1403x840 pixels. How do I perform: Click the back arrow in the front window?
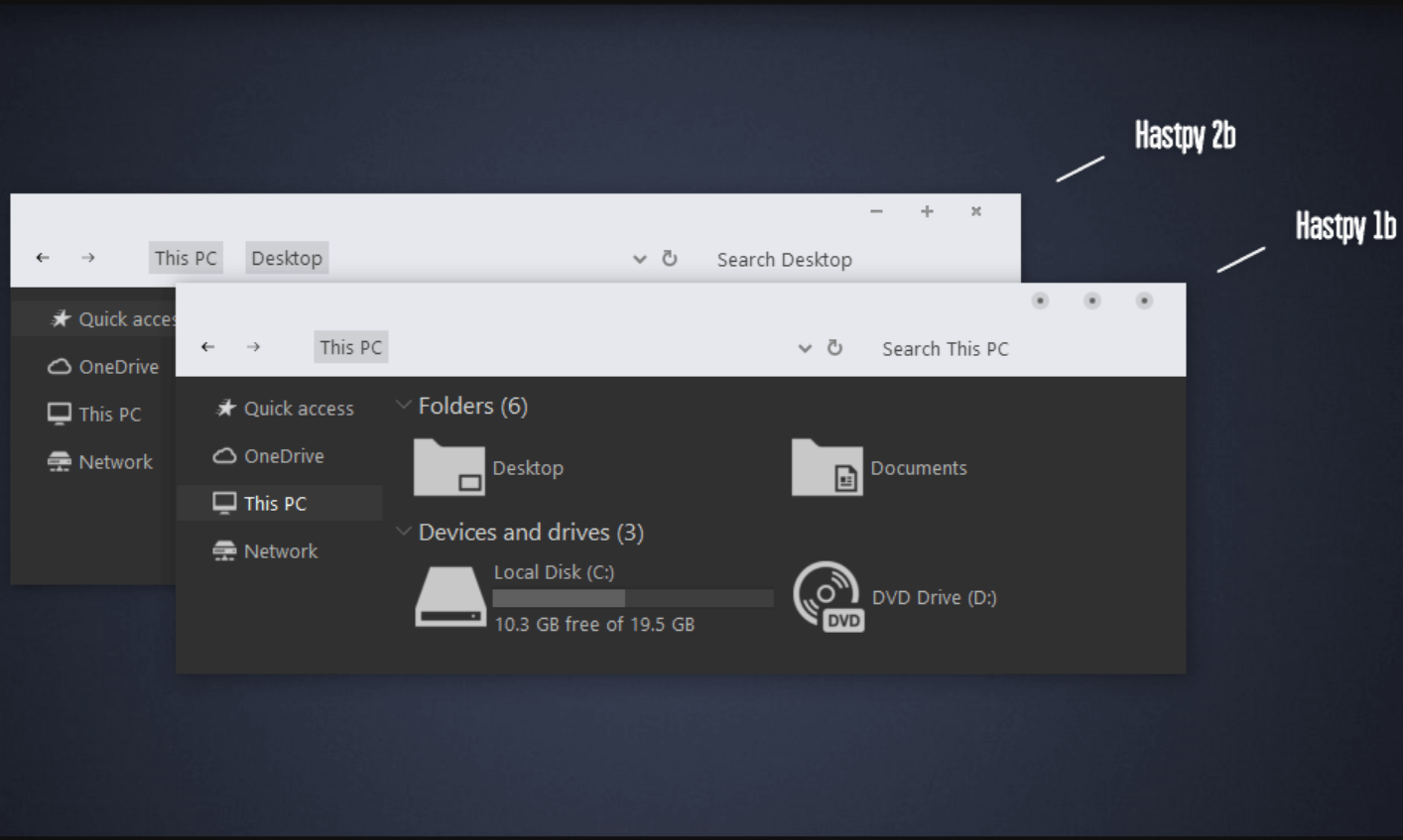[x=207, y=347]
